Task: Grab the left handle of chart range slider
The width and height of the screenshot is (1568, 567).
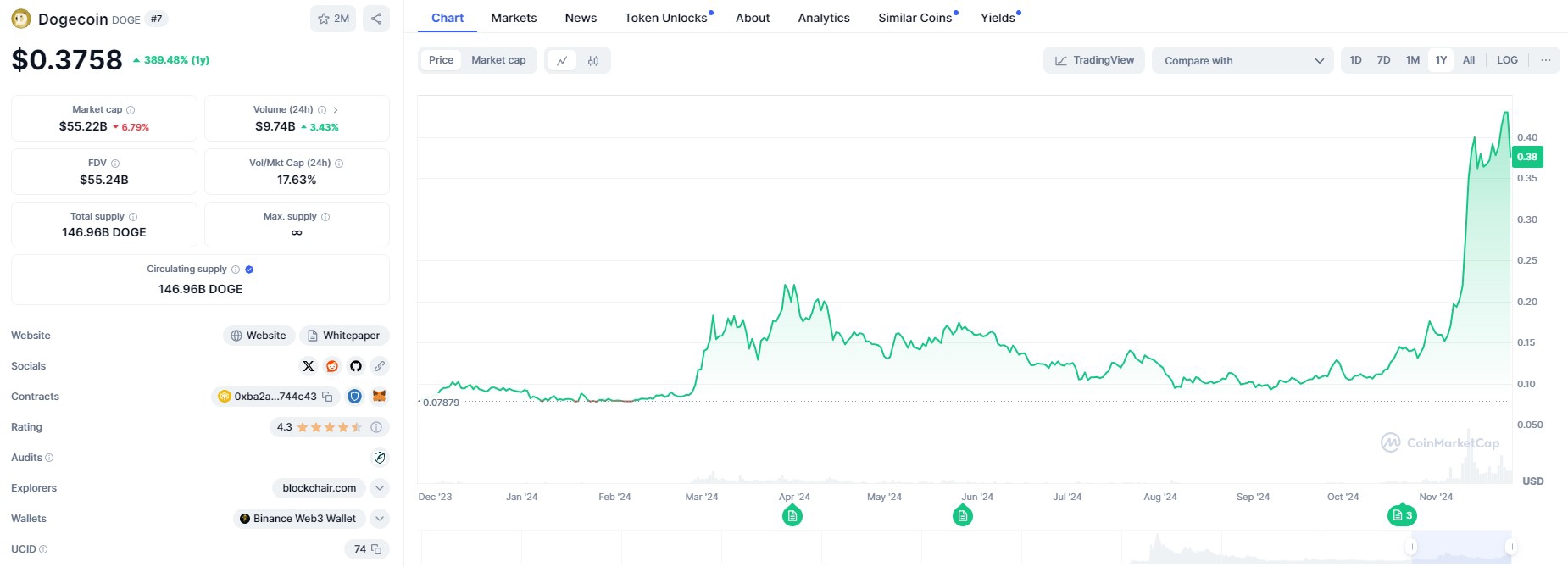Action: click(1411, 547)
